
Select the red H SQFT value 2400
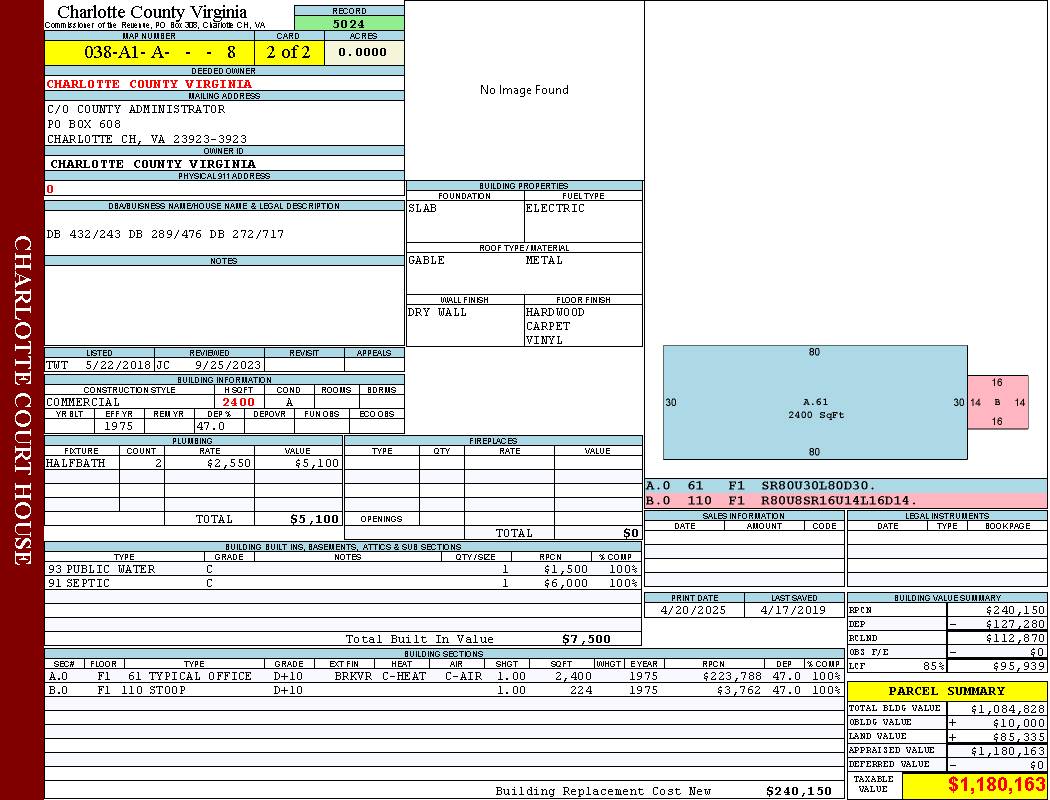point(239,402)
